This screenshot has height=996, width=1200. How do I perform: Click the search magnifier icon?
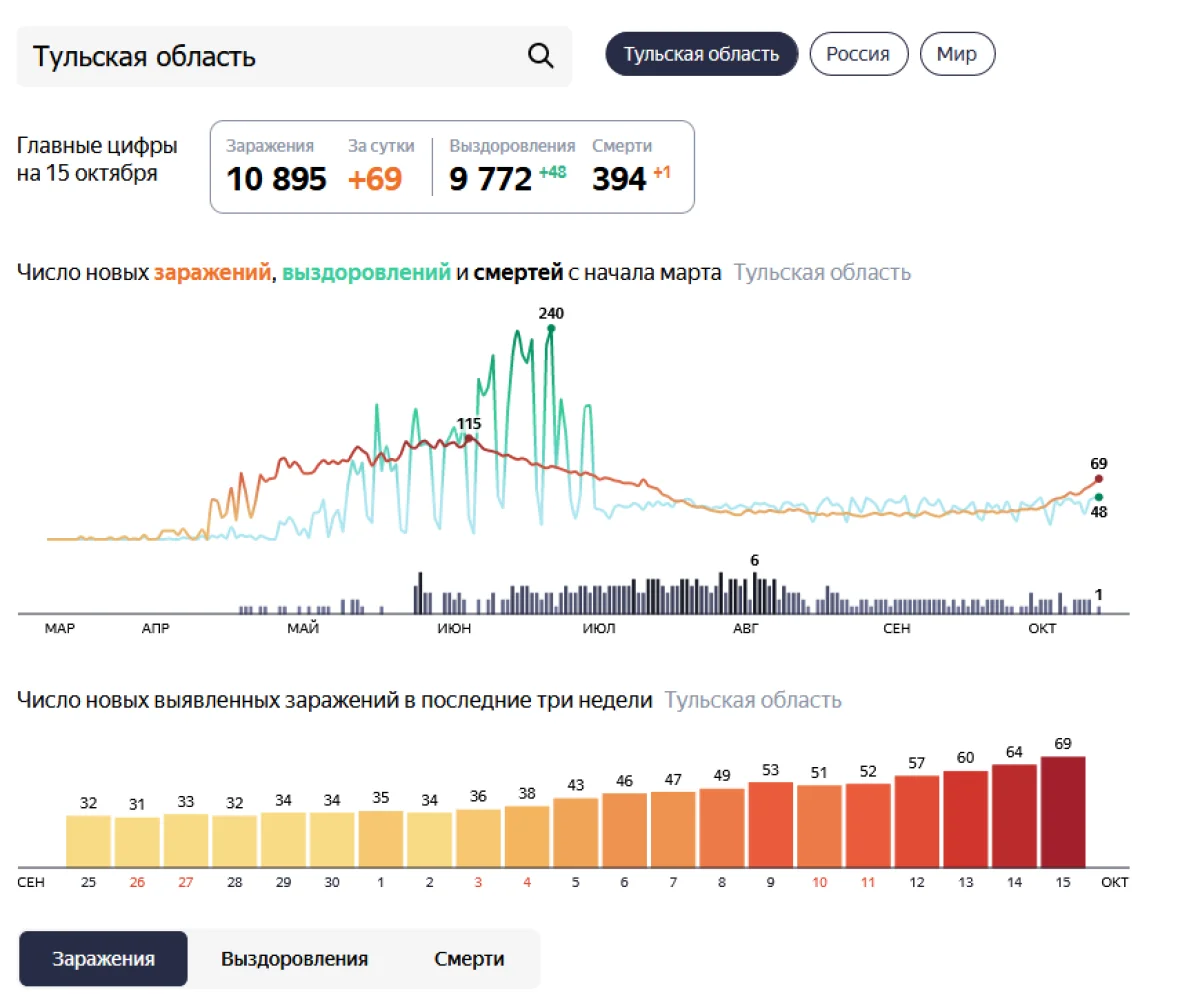point(540,56)
